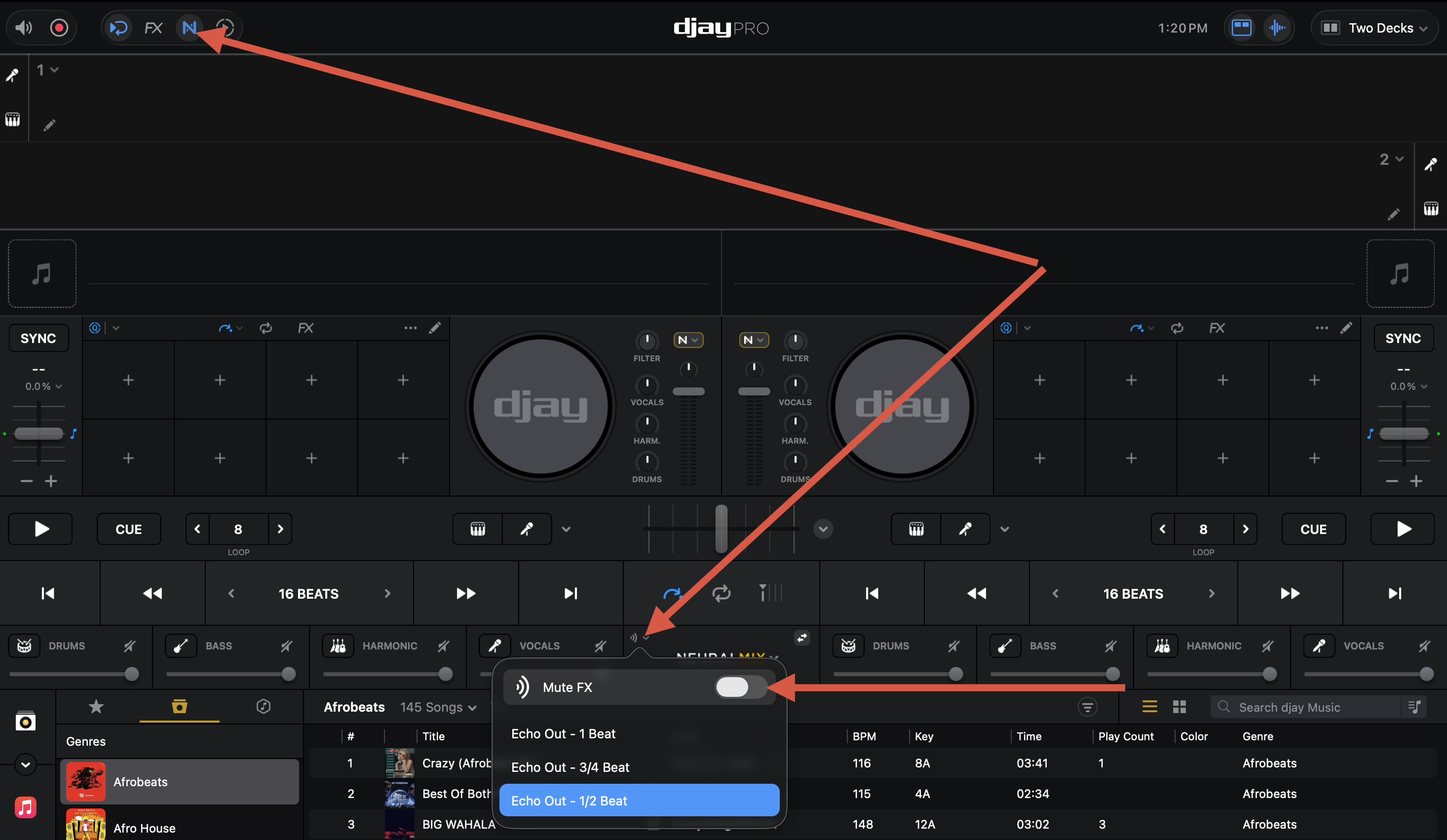Image resolution: width=1447 pixels, height=840 pixels.
Task: Click the crossfader slider handle
Action: point(721,528)
